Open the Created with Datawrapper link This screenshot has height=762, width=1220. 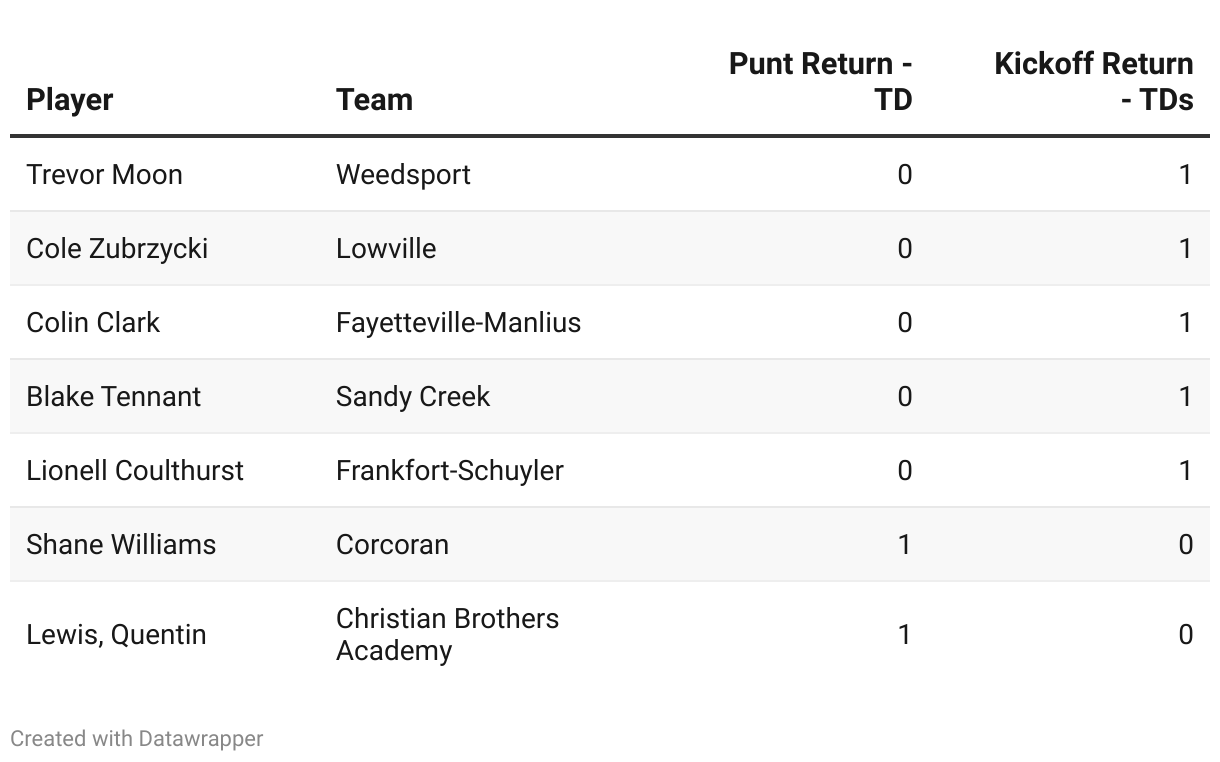137,739
